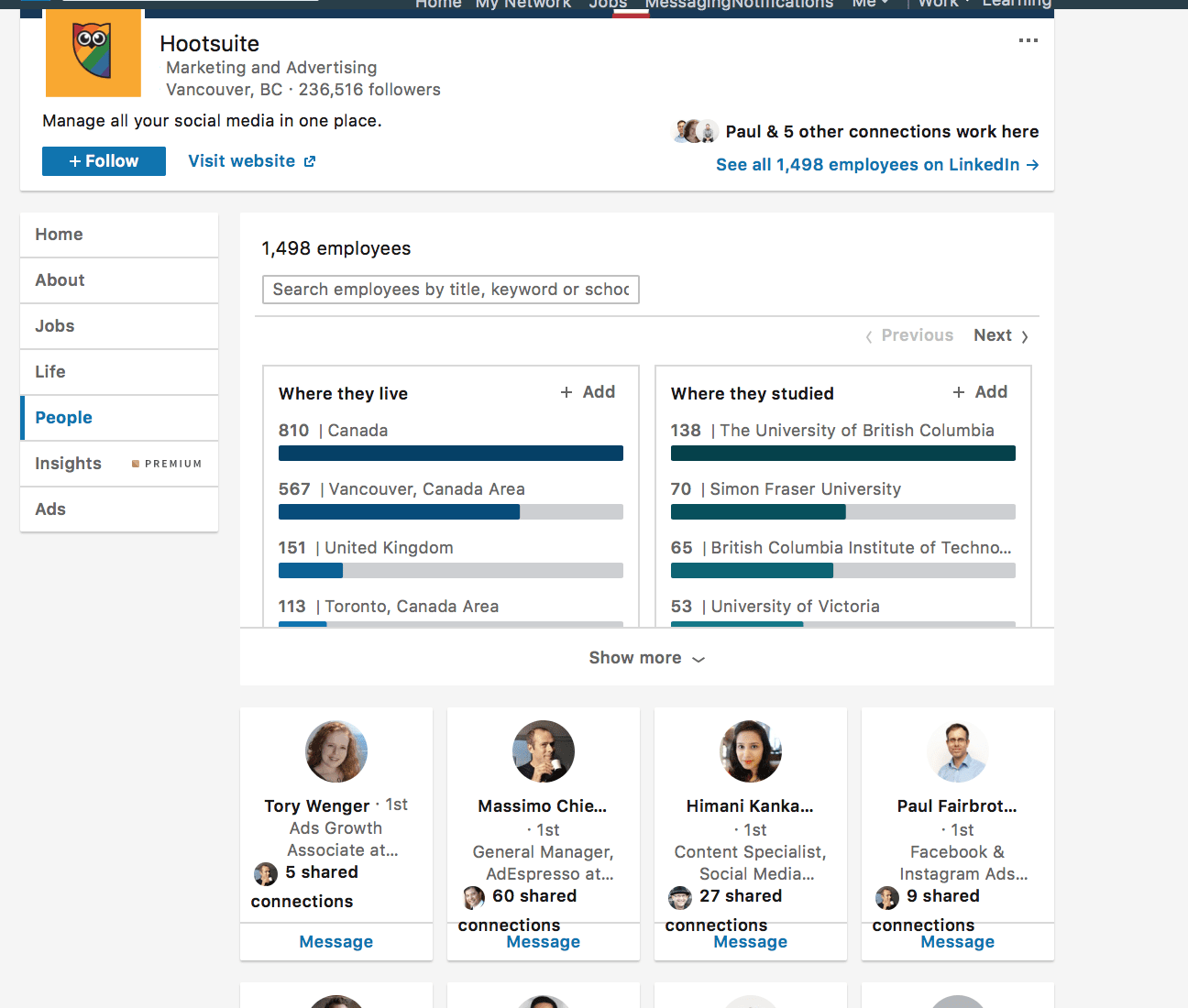
Task: Open the Ads tab in company sidebar
Action: 119,509
